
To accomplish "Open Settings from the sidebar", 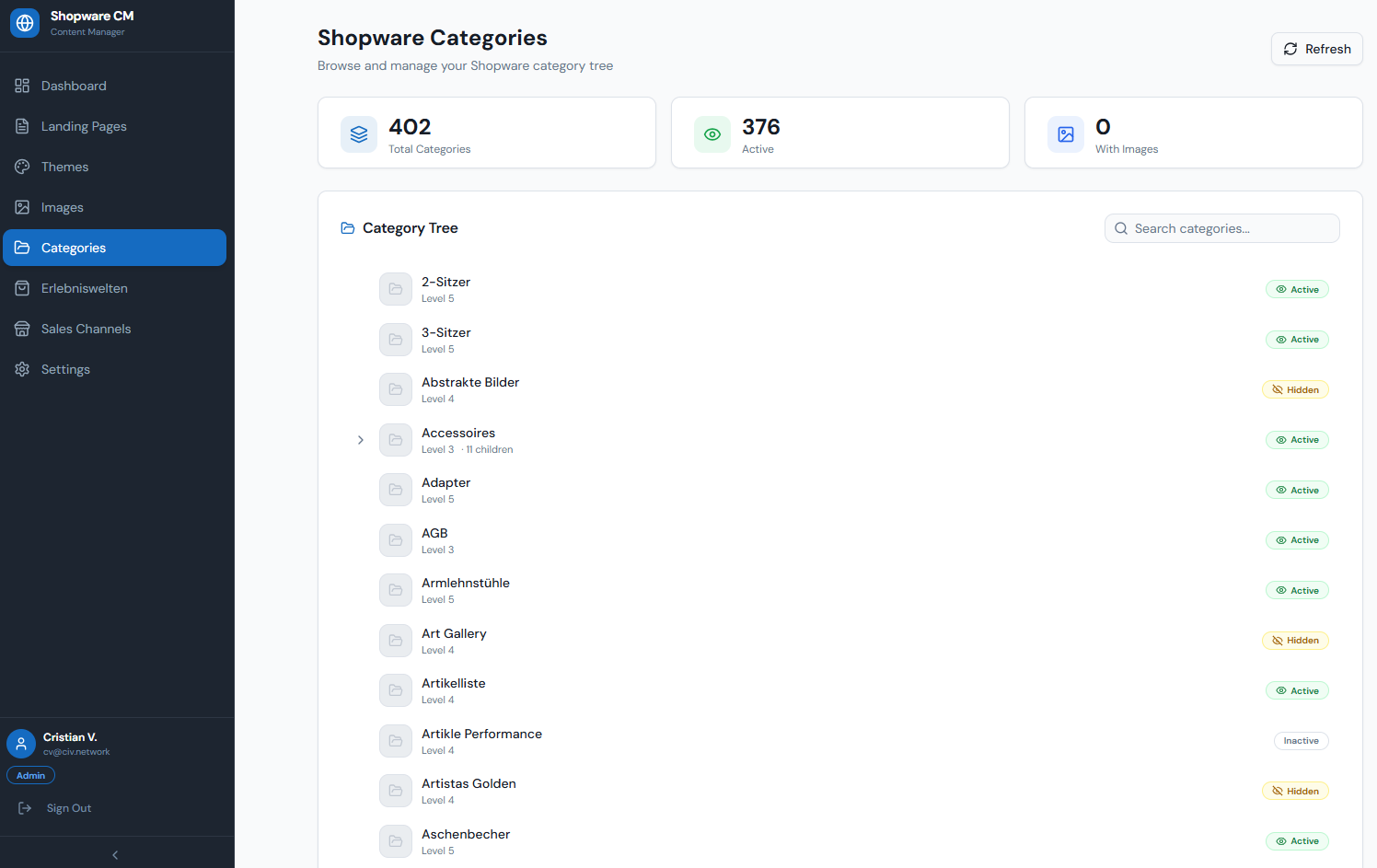I will pyautogui.click(x=115, y=369).
